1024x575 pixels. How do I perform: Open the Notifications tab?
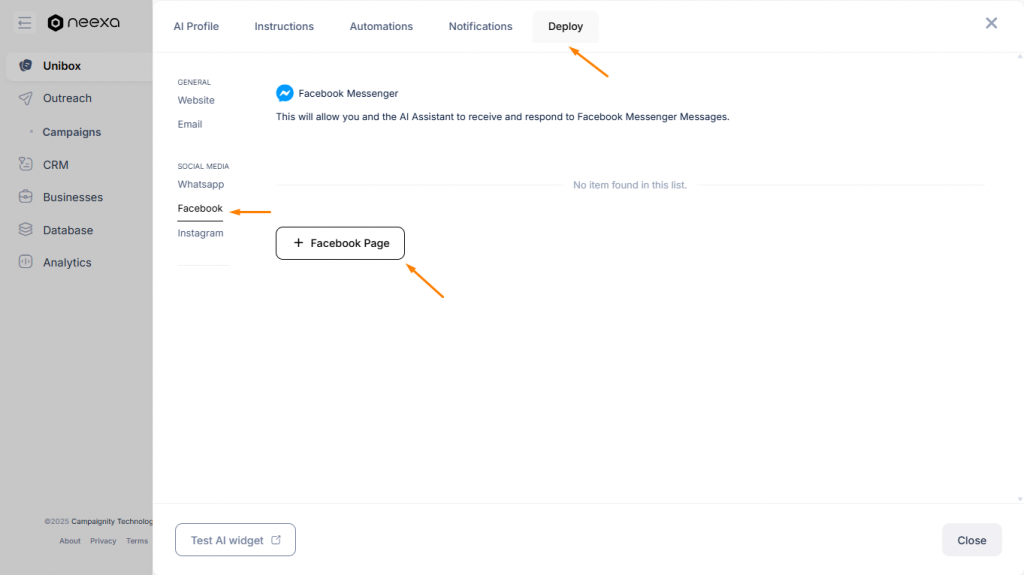[x=481, y=26]
